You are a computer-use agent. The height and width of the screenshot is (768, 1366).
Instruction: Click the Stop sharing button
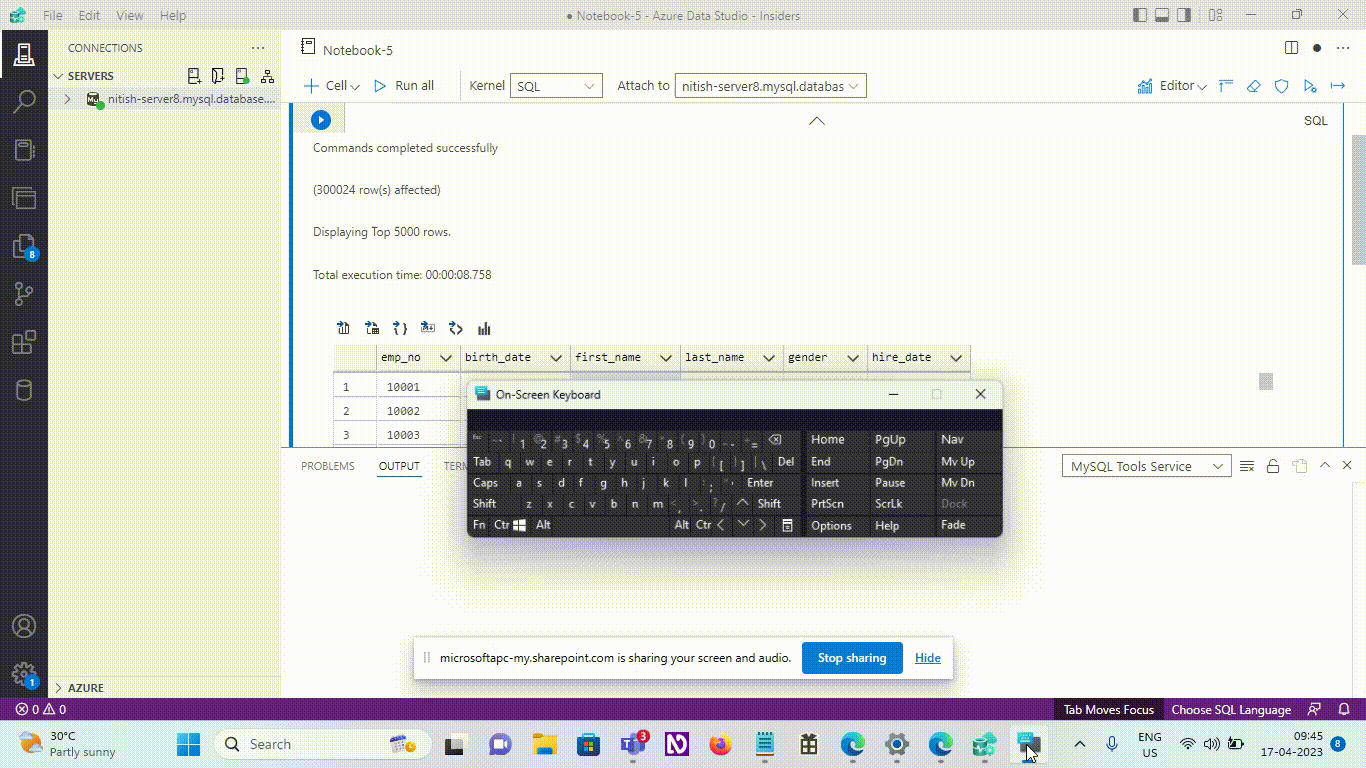[x=852, y=658]
